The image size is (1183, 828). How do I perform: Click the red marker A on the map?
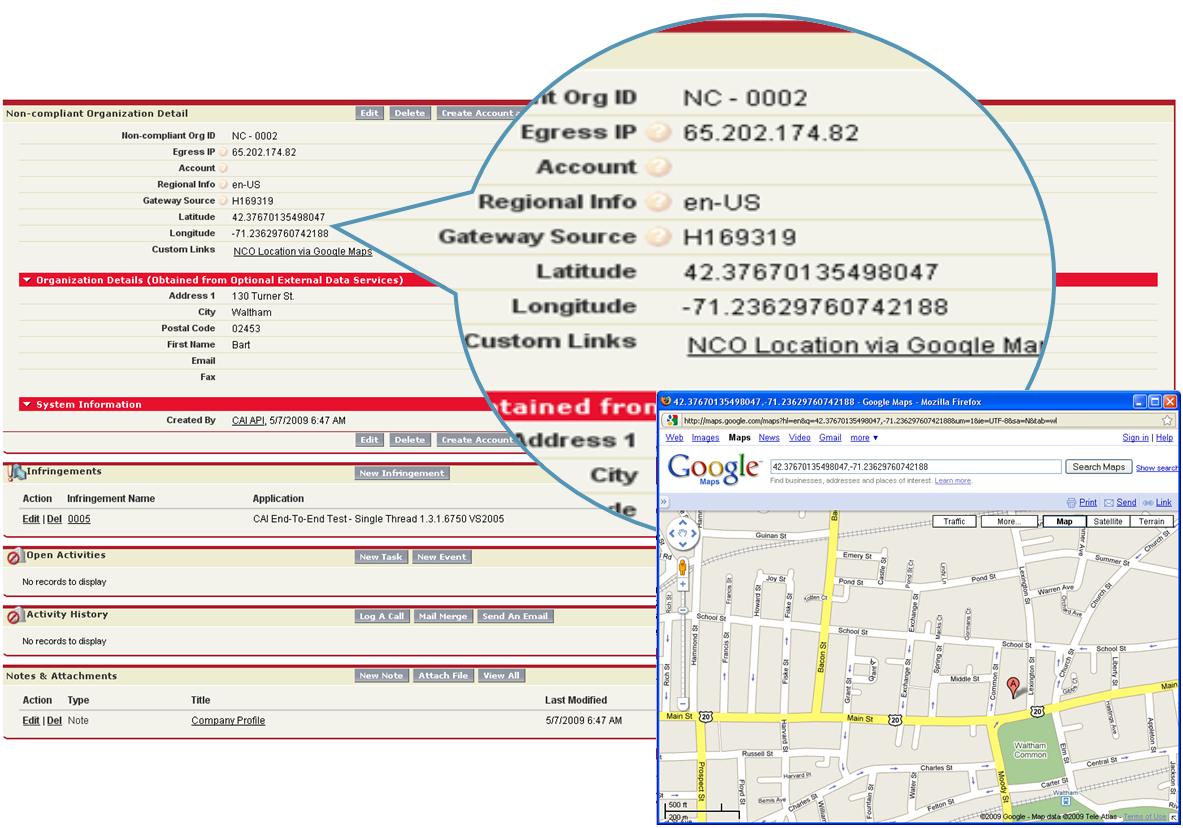coord(1013,687)
